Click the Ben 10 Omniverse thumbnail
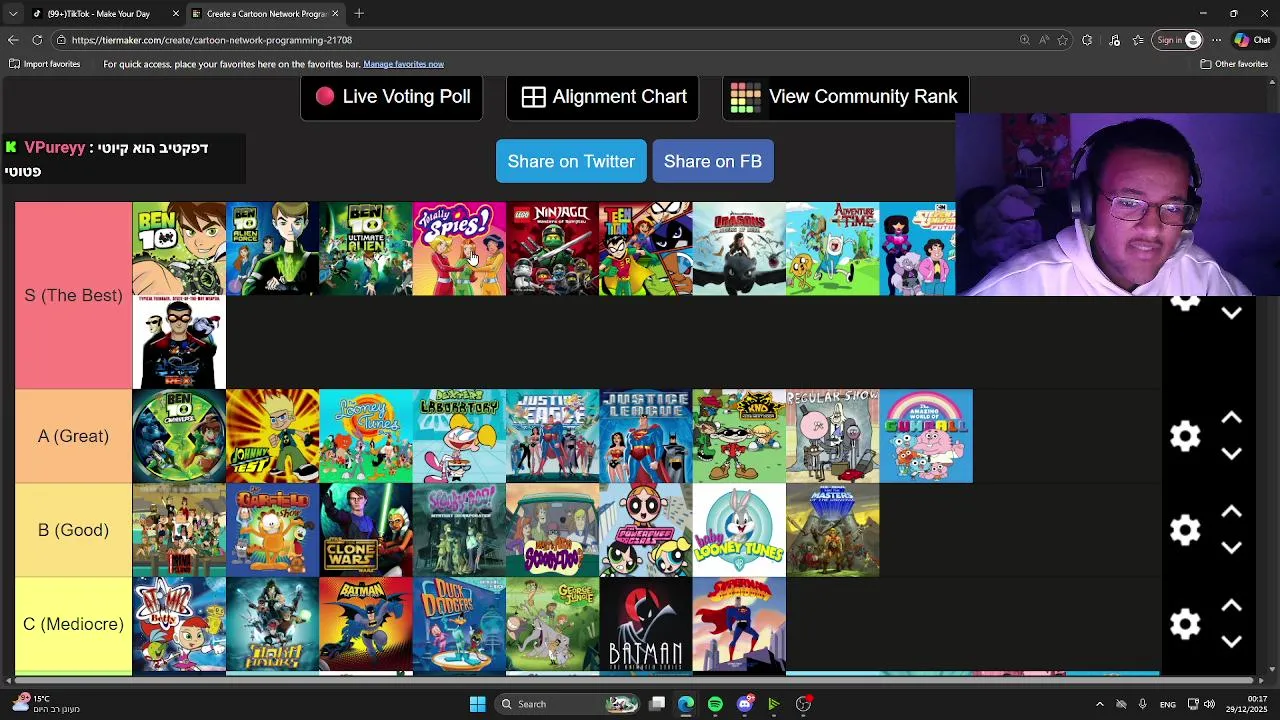The height and width of the screenshot is (720, 1280). coord(179,436)
